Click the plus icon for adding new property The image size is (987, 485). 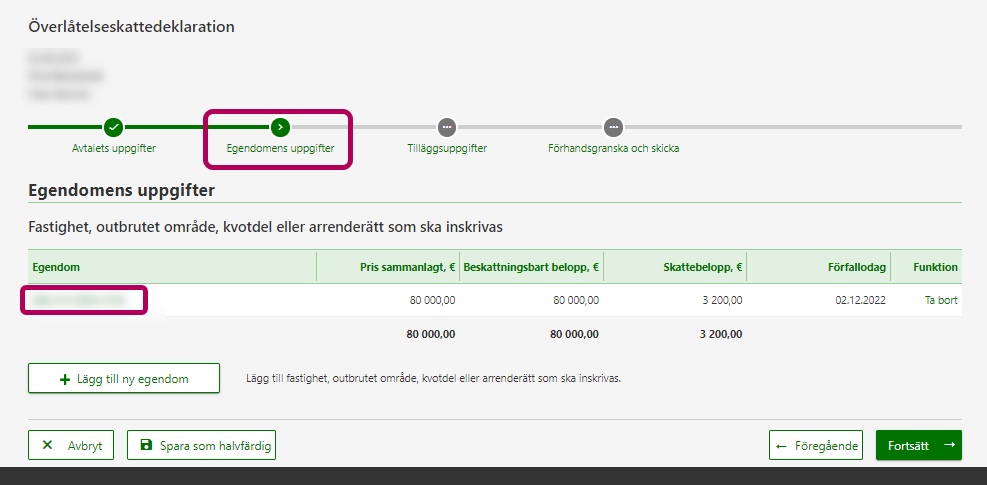pos(66,379)
